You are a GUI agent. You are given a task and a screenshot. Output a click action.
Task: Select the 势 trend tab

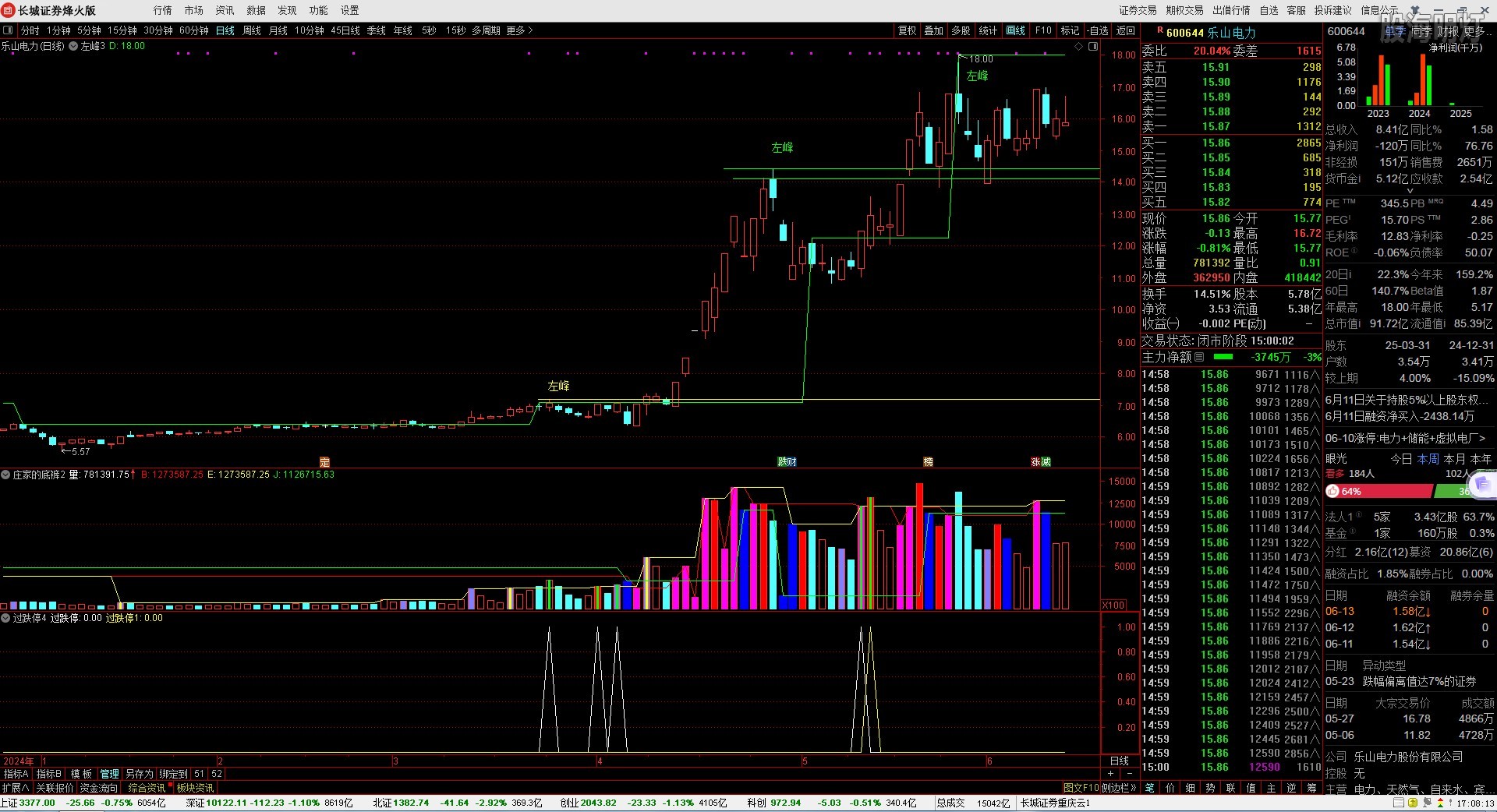tap(1211, 788)
